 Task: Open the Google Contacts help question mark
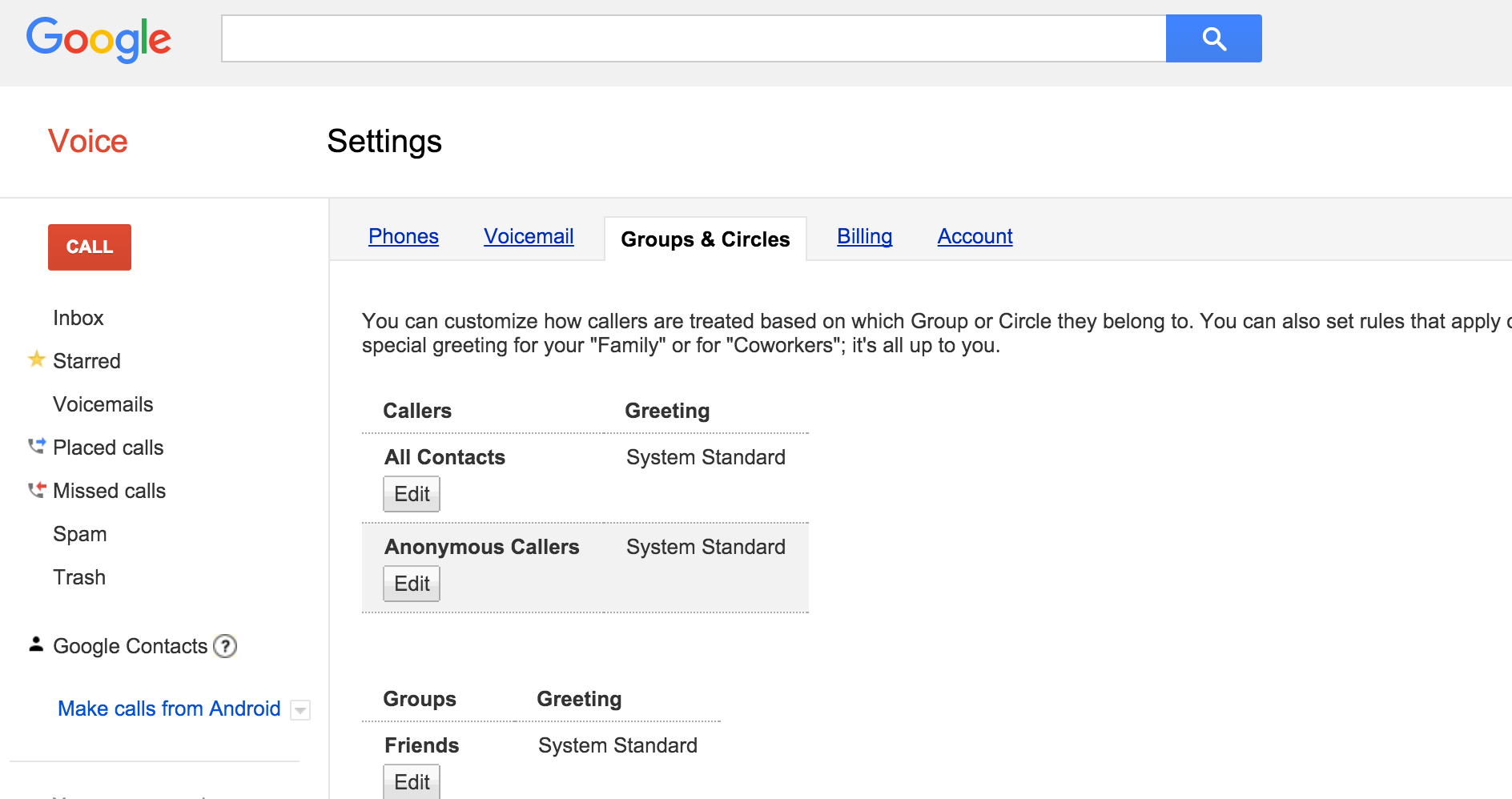[x=225, y=646]
